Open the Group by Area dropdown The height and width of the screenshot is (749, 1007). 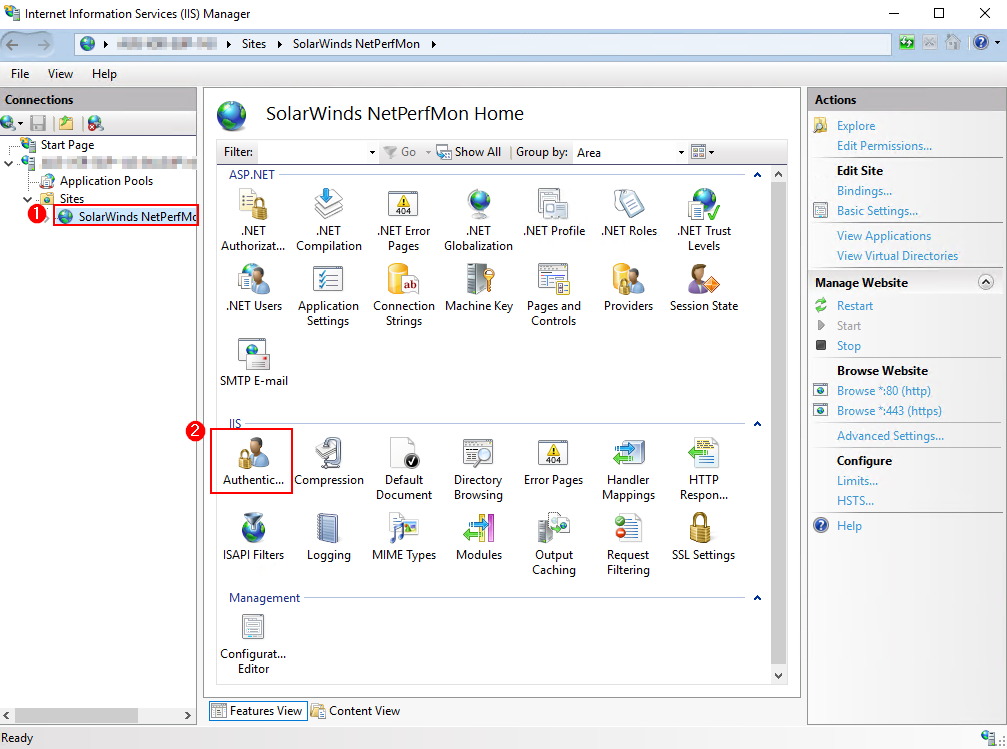tap(630, 152)
